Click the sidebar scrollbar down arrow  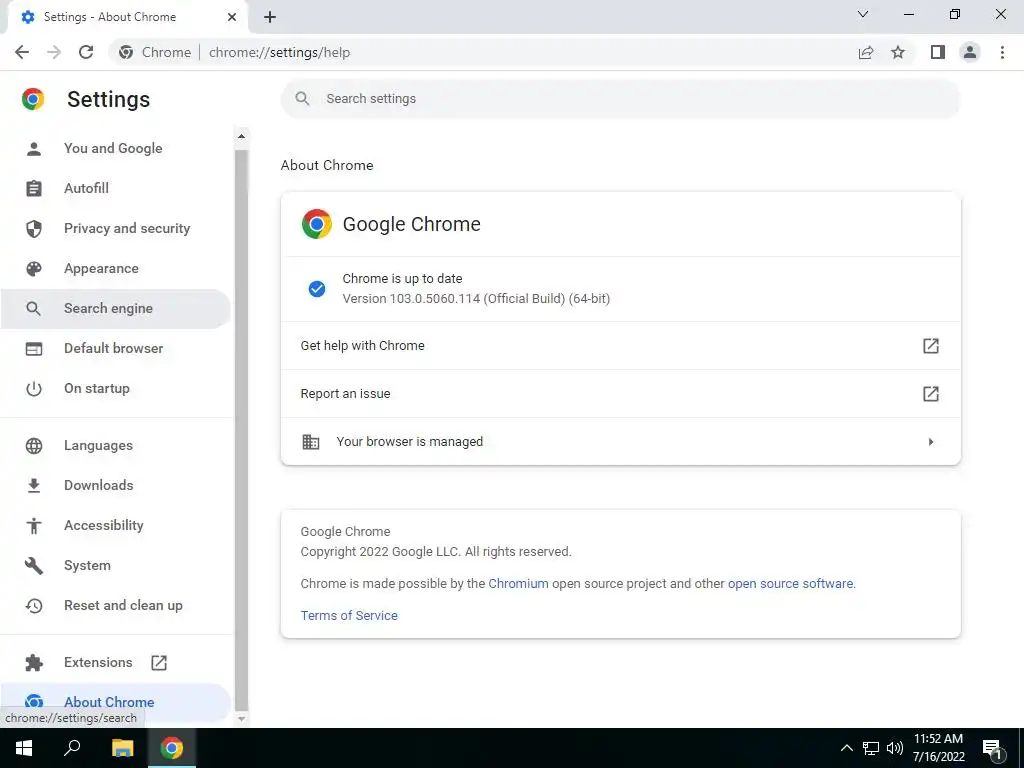click(x=242, y=718)
